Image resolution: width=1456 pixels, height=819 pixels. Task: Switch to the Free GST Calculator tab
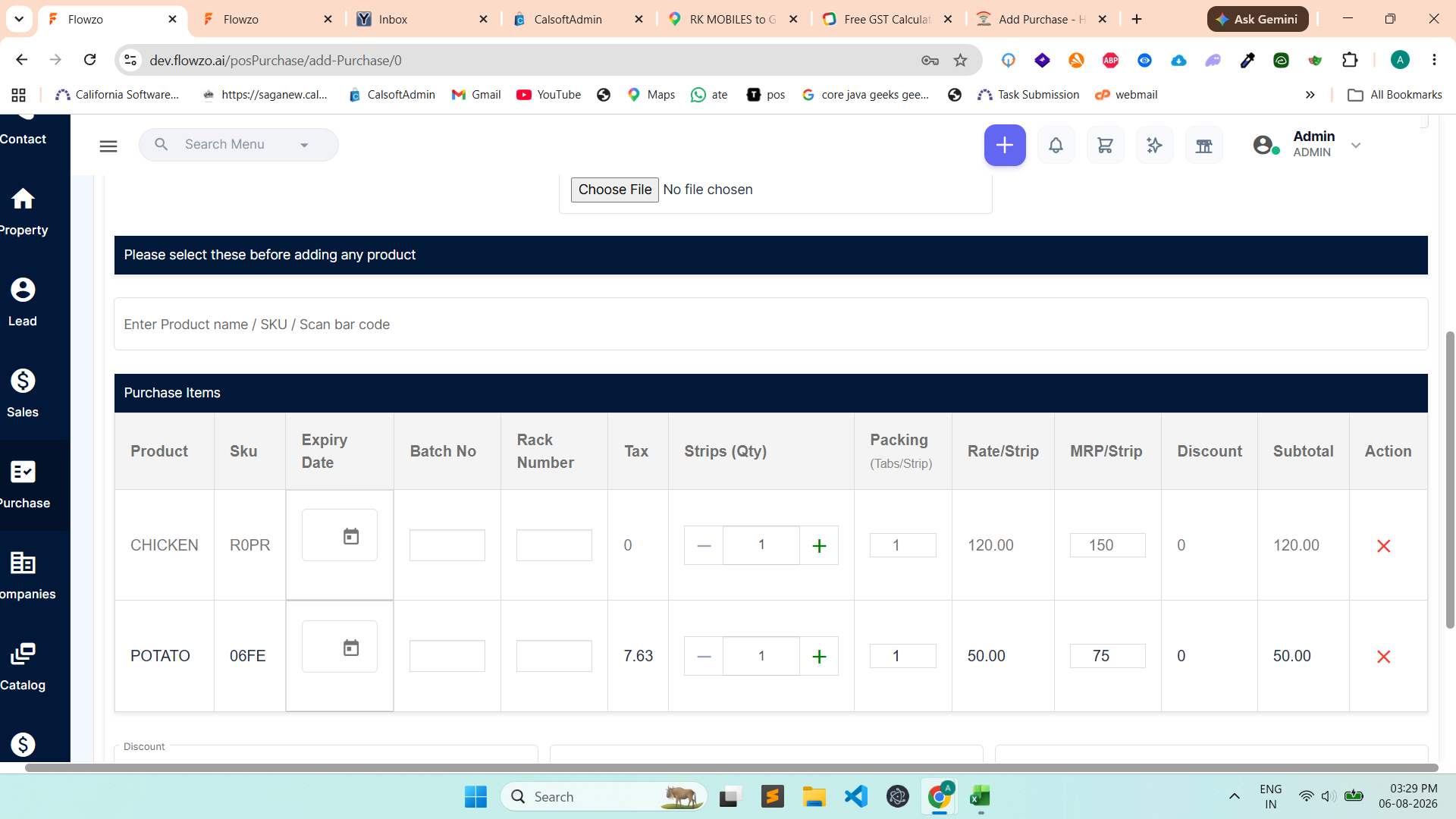[888, 19]
